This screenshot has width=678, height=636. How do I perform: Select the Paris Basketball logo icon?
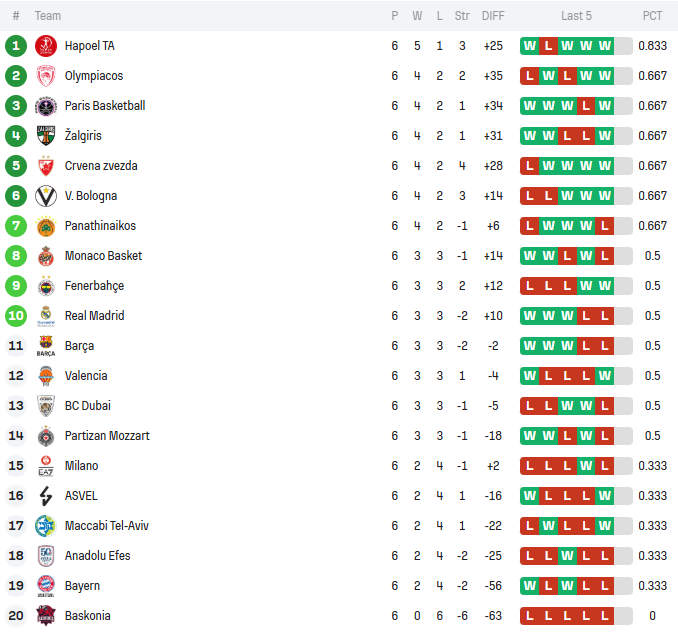pyautogui.click(x=45, y=106)
